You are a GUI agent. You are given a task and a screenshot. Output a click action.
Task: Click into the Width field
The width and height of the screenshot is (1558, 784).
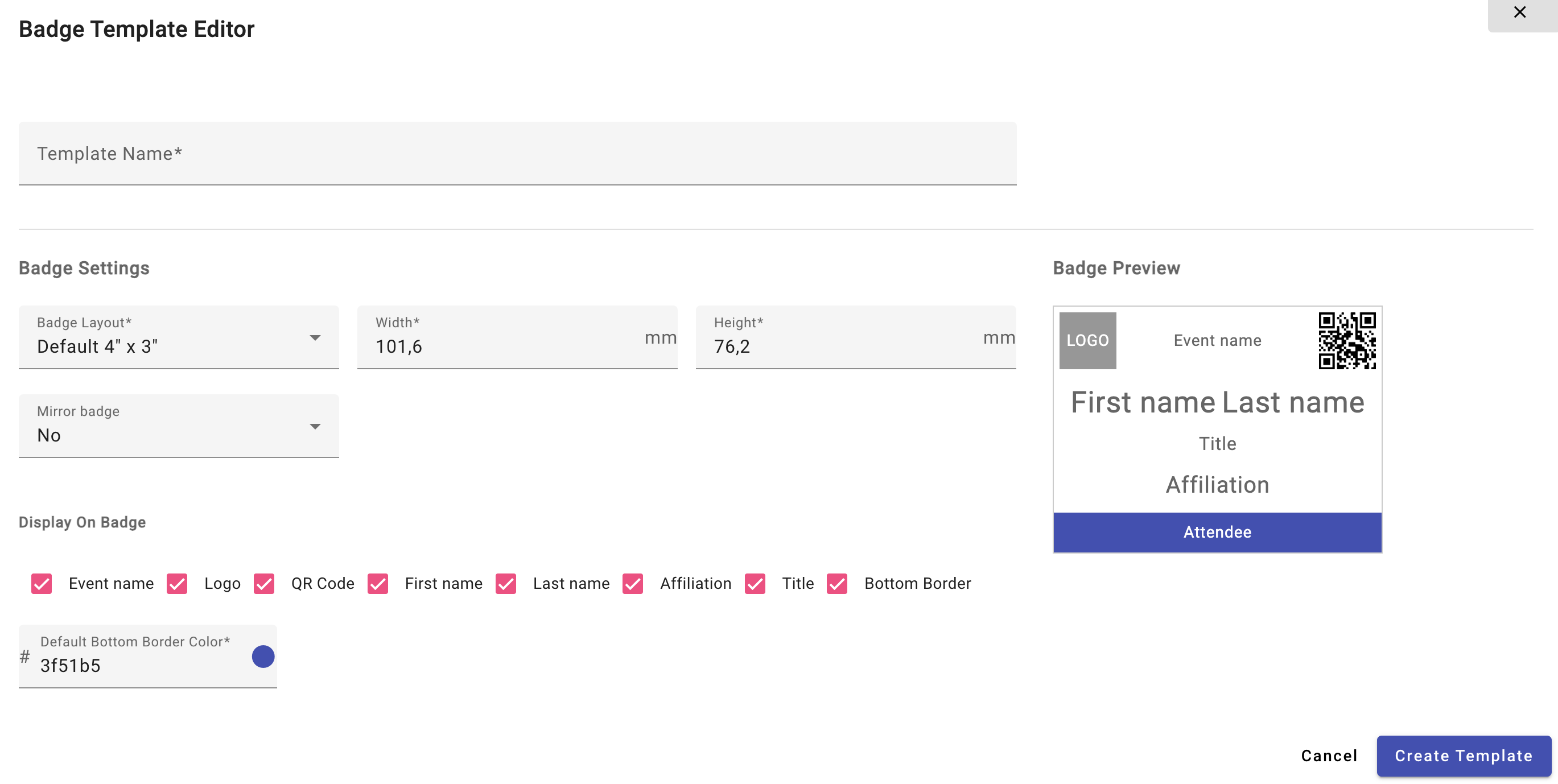pyautogui.click(x=508, y=346)
